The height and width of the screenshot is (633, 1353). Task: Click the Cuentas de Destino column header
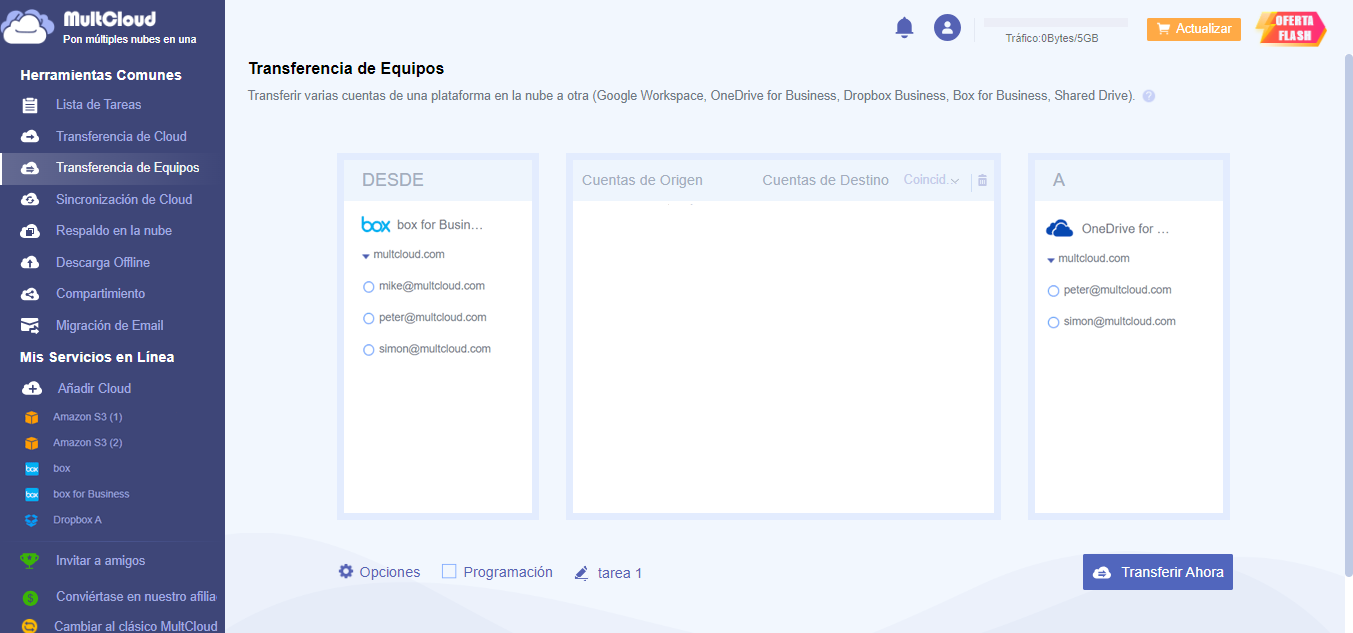click(826, 180)
